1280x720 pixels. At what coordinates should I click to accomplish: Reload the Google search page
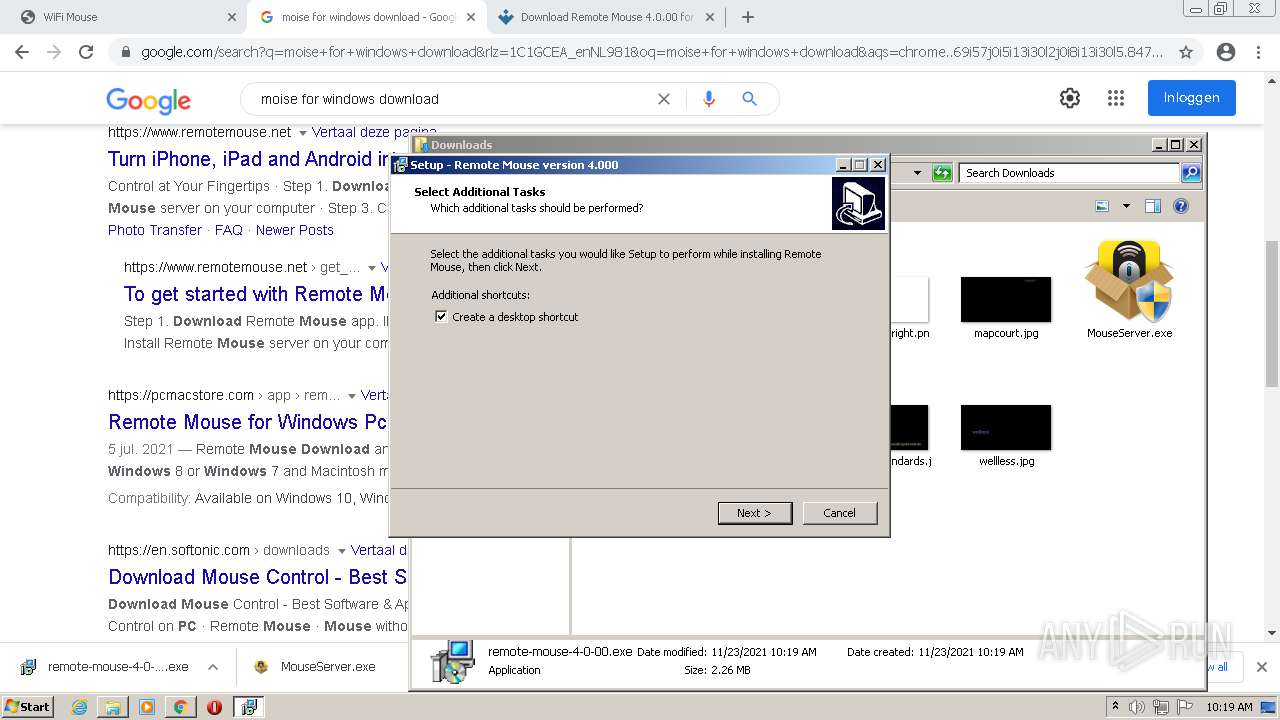tap(86, 52)
